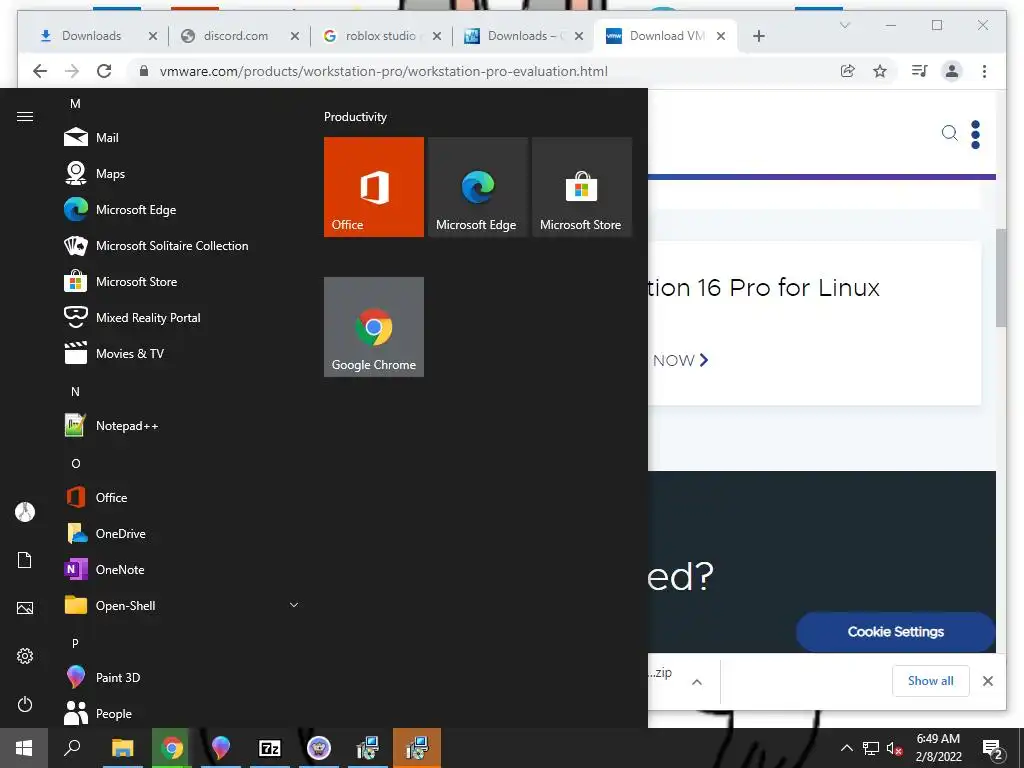Click Show all downloads
1024x768 pixels.
(x=930, y=681)
